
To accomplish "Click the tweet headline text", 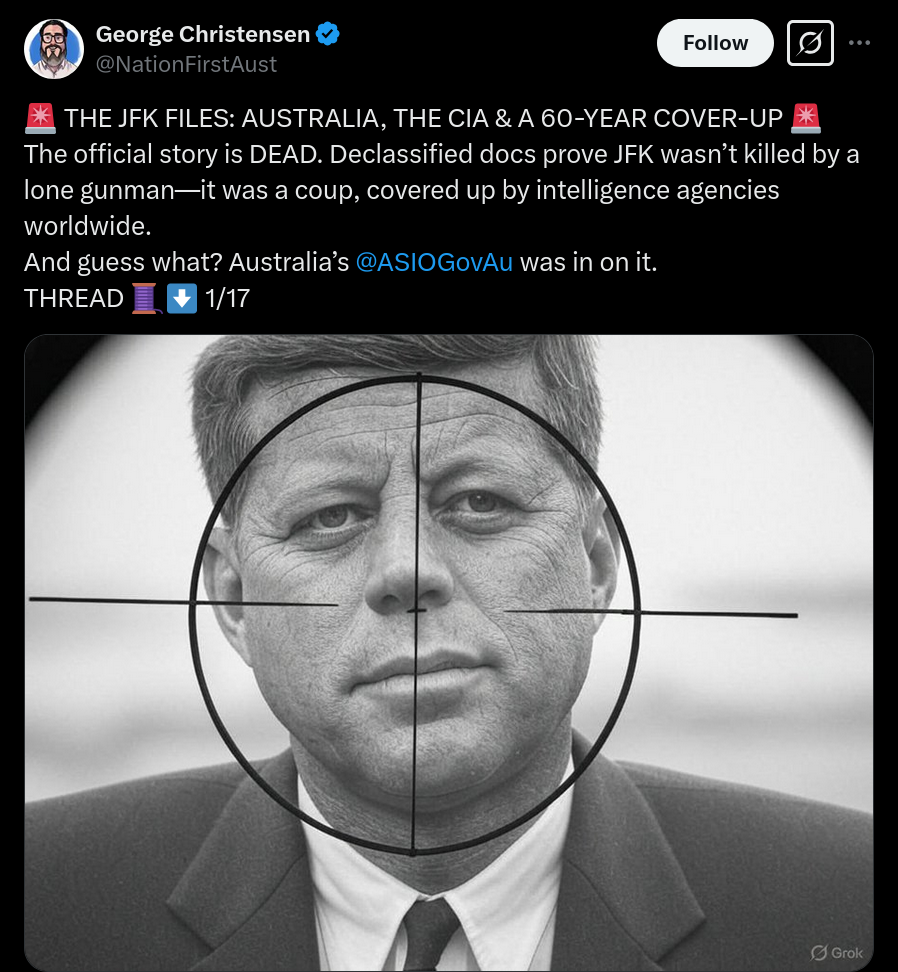I will (x=423, y=118).
